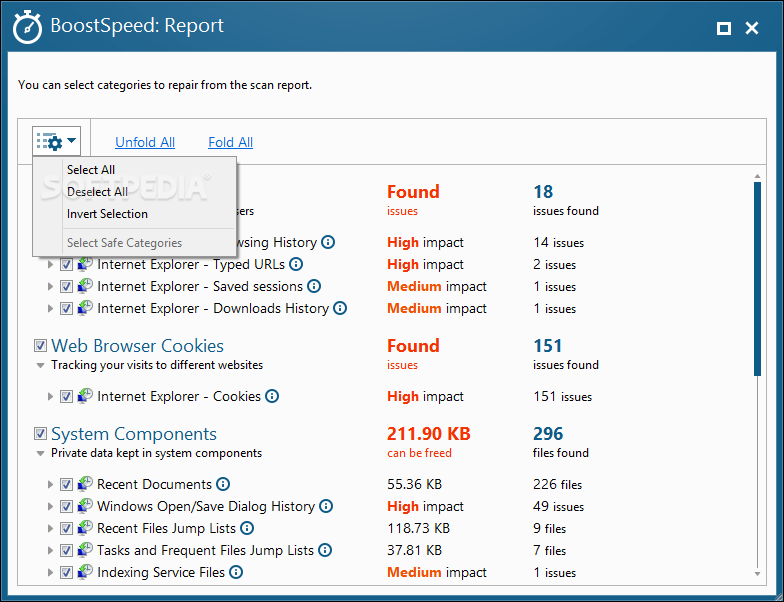
Task: Uncheck the Recent Documents checkbox
Action: [66, 484]
